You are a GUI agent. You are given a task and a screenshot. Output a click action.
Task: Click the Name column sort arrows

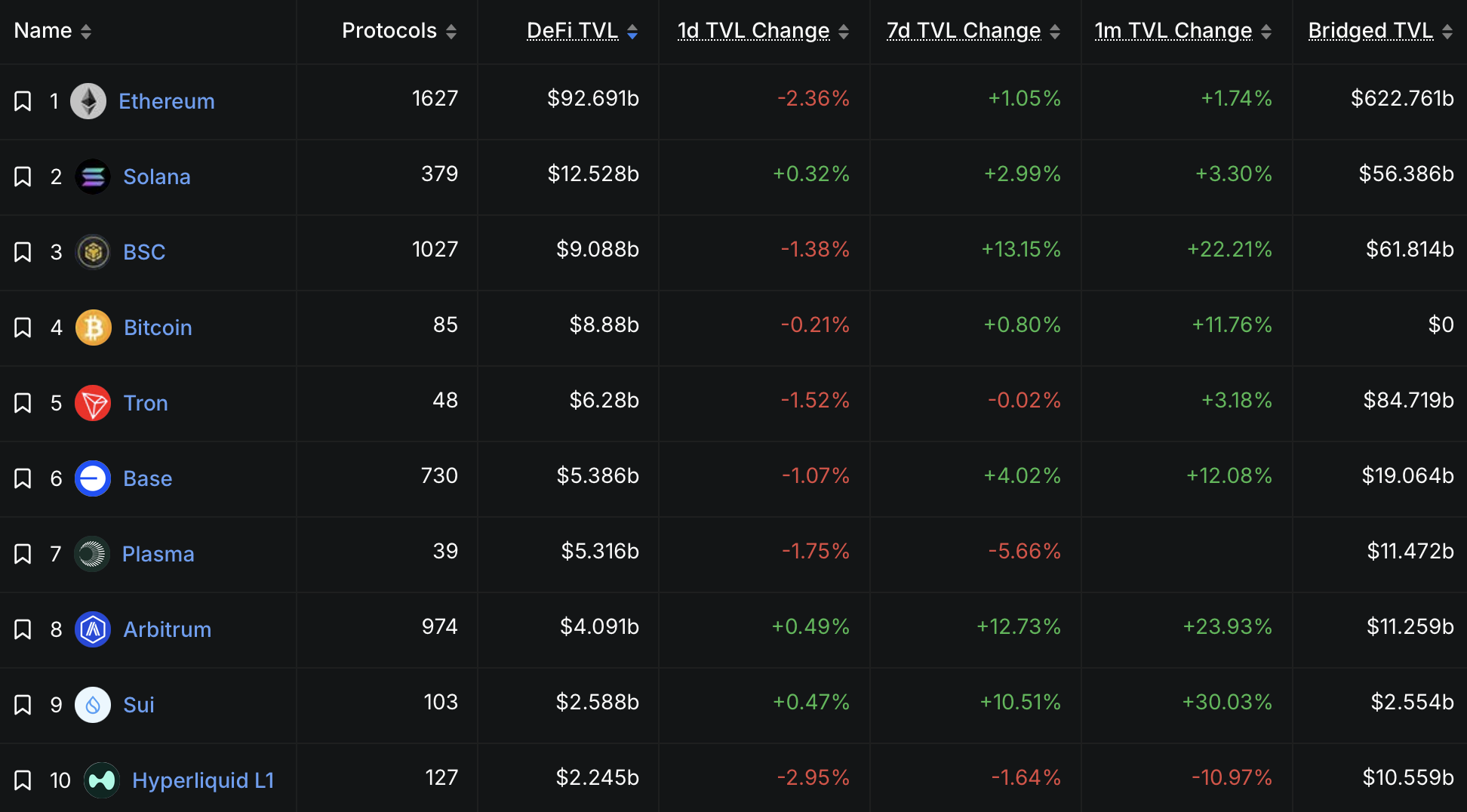click(86, 32)
